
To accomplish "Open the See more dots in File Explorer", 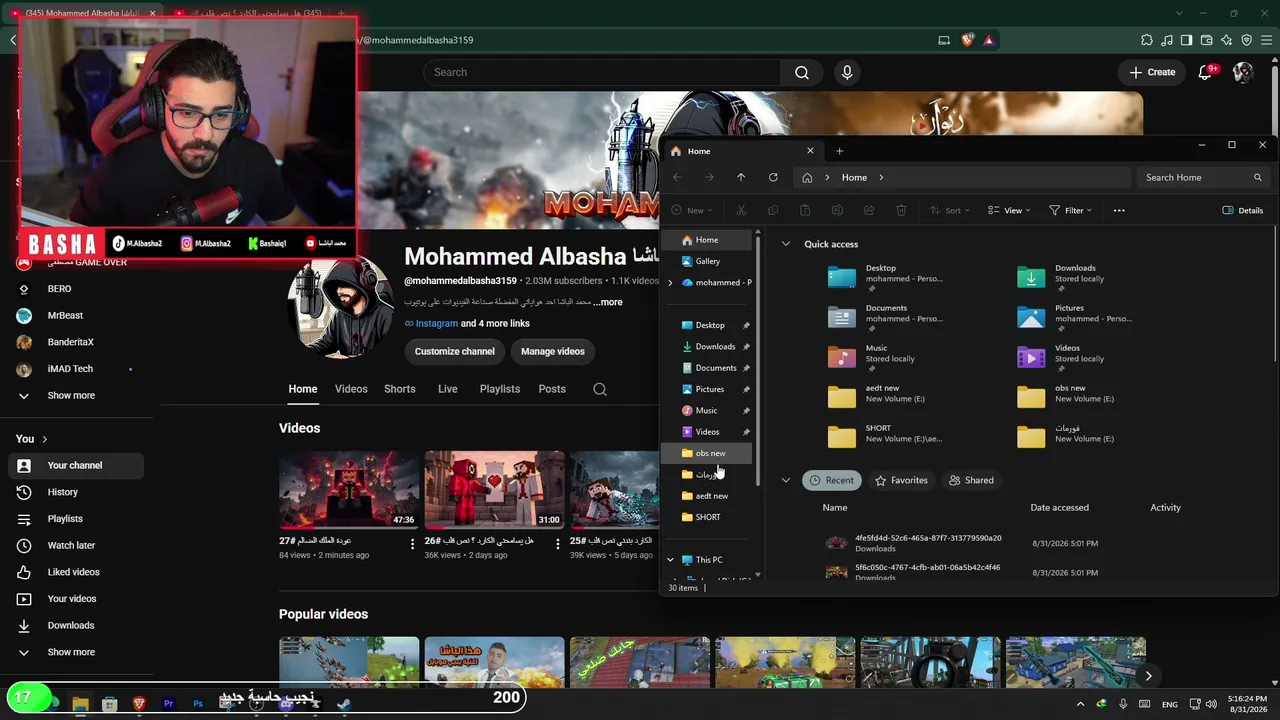I will [1119, 210].
